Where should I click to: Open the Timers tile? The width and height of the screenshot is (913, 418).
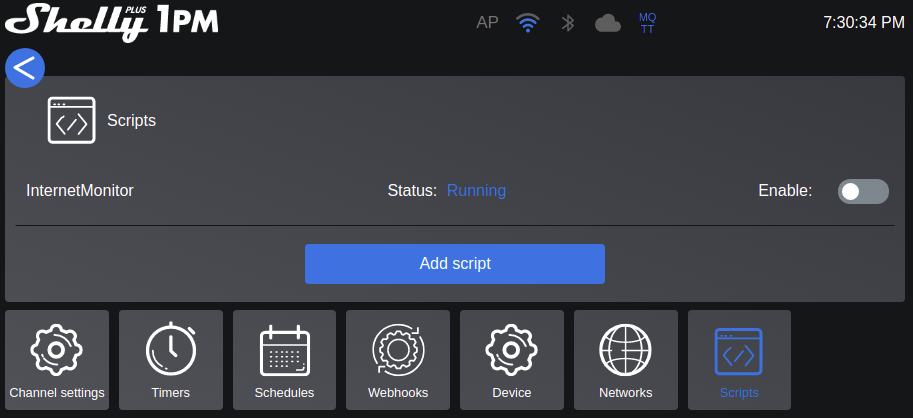click(171, 360)
